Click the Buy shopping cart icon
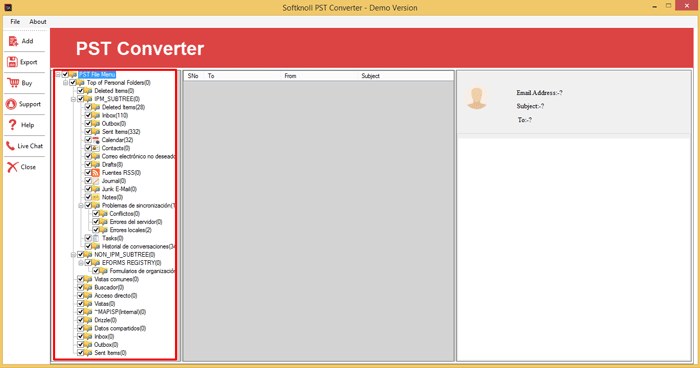This screenshot has width=700, height=368. point(13,83)
